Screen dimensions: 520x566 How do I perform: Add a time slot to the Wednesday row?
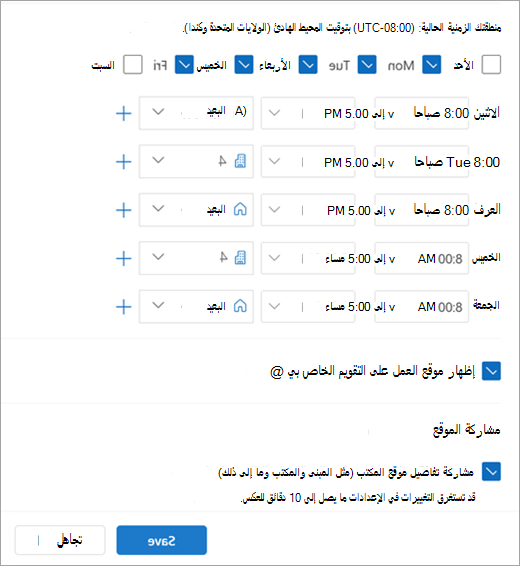pyautogui.click(x=123, y=210)
